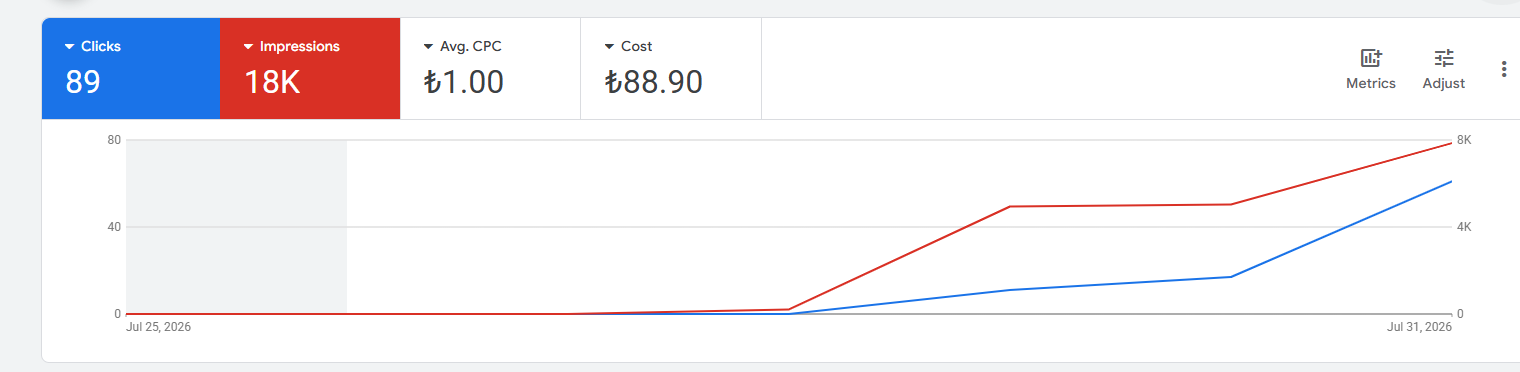The height and width of the screenshot is (372, 1520).
Task: Expand the Impressions metric dropdown arrow
Action: pyautogui.click(x=249, y=47)
